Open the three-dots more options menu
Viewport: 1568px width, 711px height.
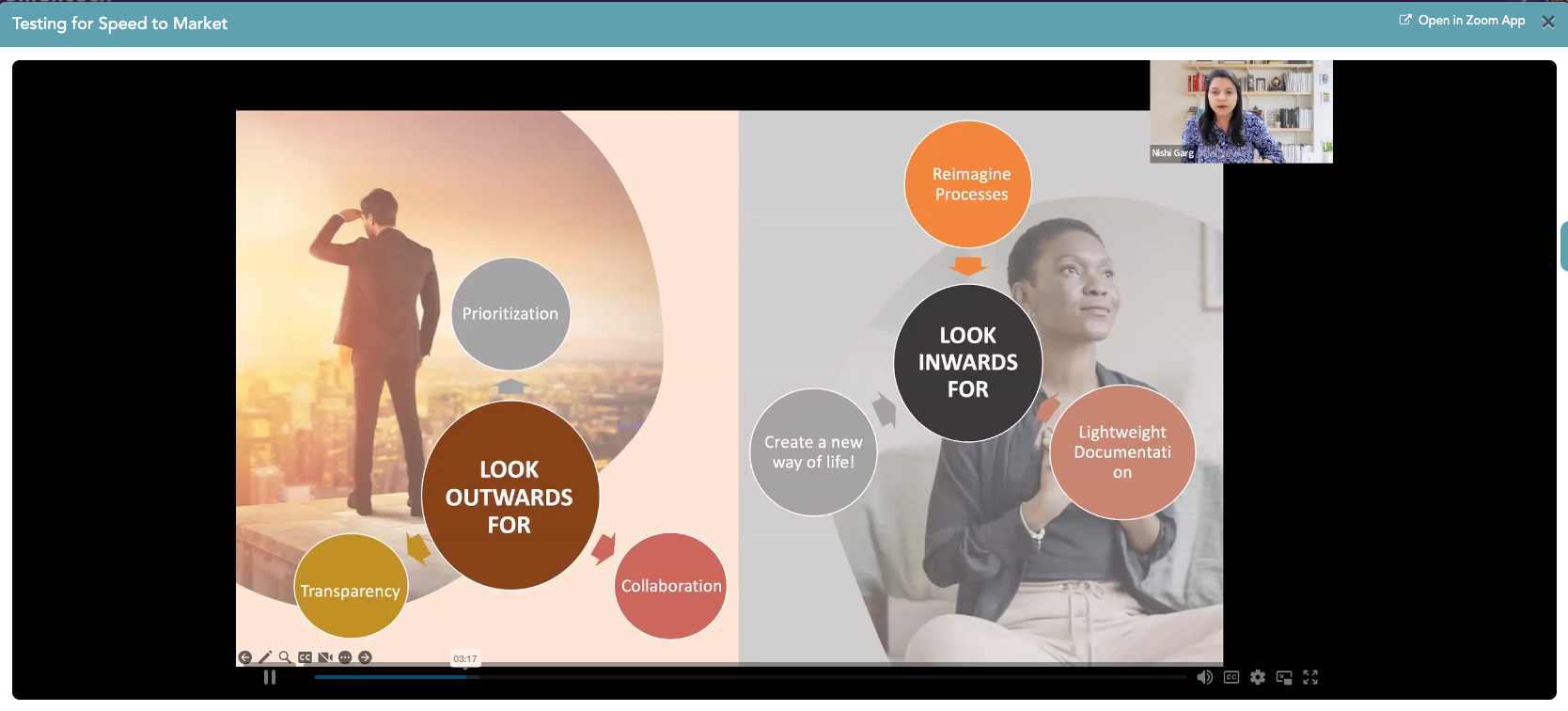(x=345, y=657)
